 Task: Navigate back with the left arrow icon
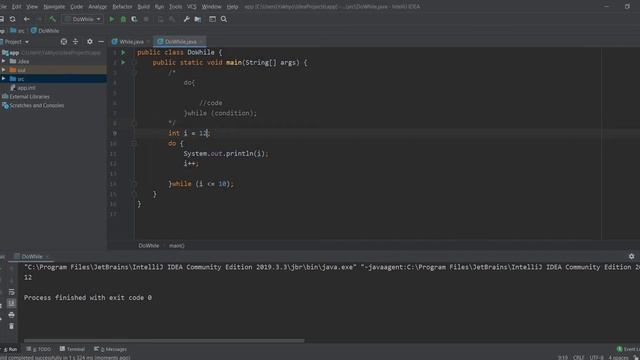[27, 19]
